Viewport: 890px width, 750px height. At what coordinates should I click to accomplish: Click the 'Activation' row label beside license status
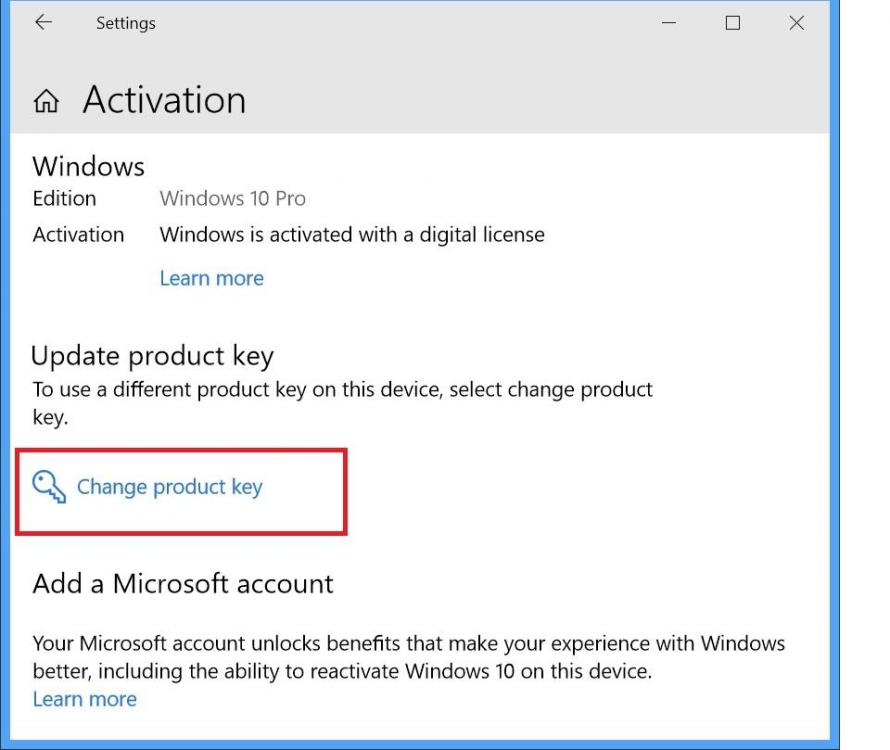[78, 234]
